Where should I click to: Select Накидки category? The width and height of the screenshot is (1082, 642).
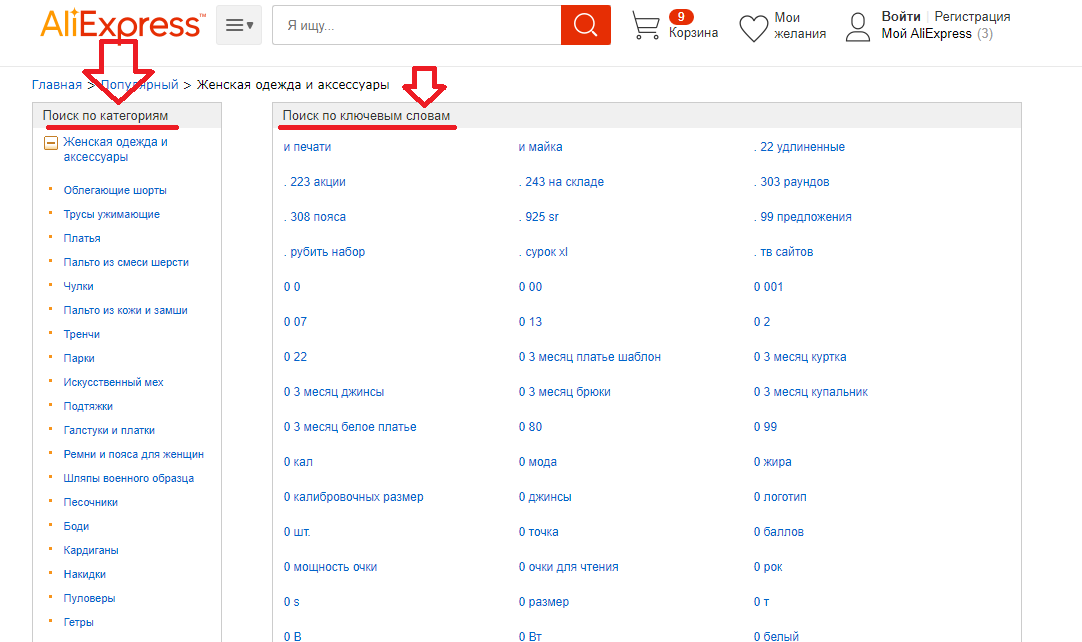coord(84,574)
